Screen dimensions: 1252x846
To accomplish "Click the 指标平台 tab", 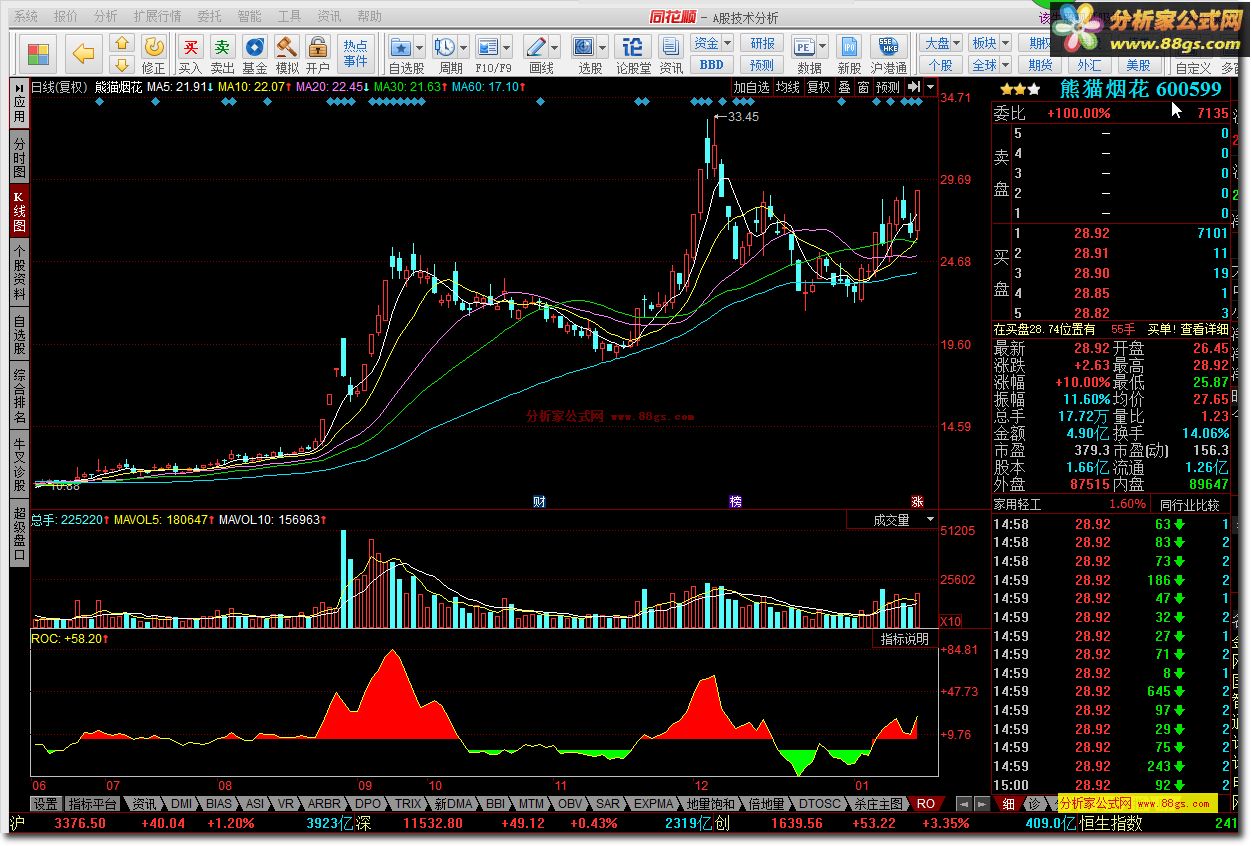I will coord(93,804).
